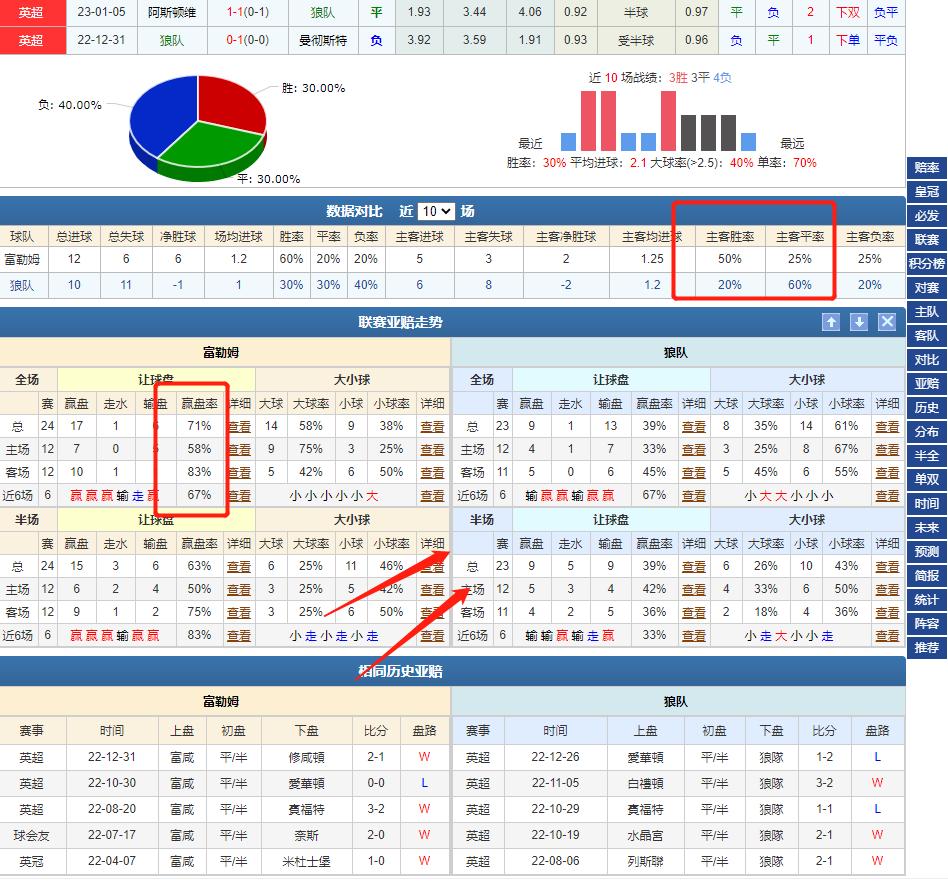
Task: Open 查看 for 狼队 full-time handicap 客场 row
Action: [693, 472]
